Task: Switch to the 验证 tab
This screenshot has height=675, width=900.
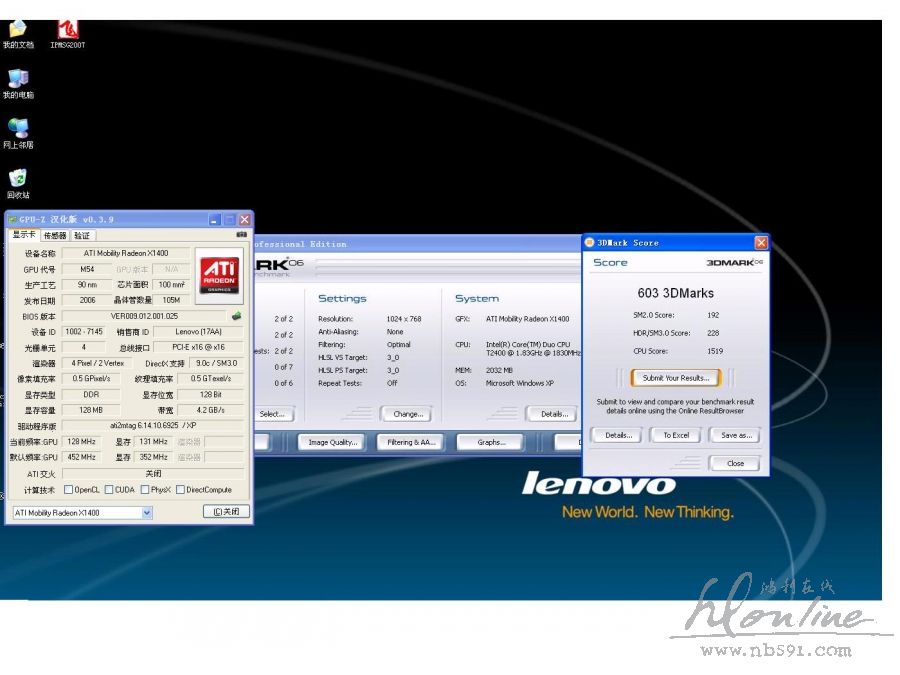Action: tap(81, 235)
